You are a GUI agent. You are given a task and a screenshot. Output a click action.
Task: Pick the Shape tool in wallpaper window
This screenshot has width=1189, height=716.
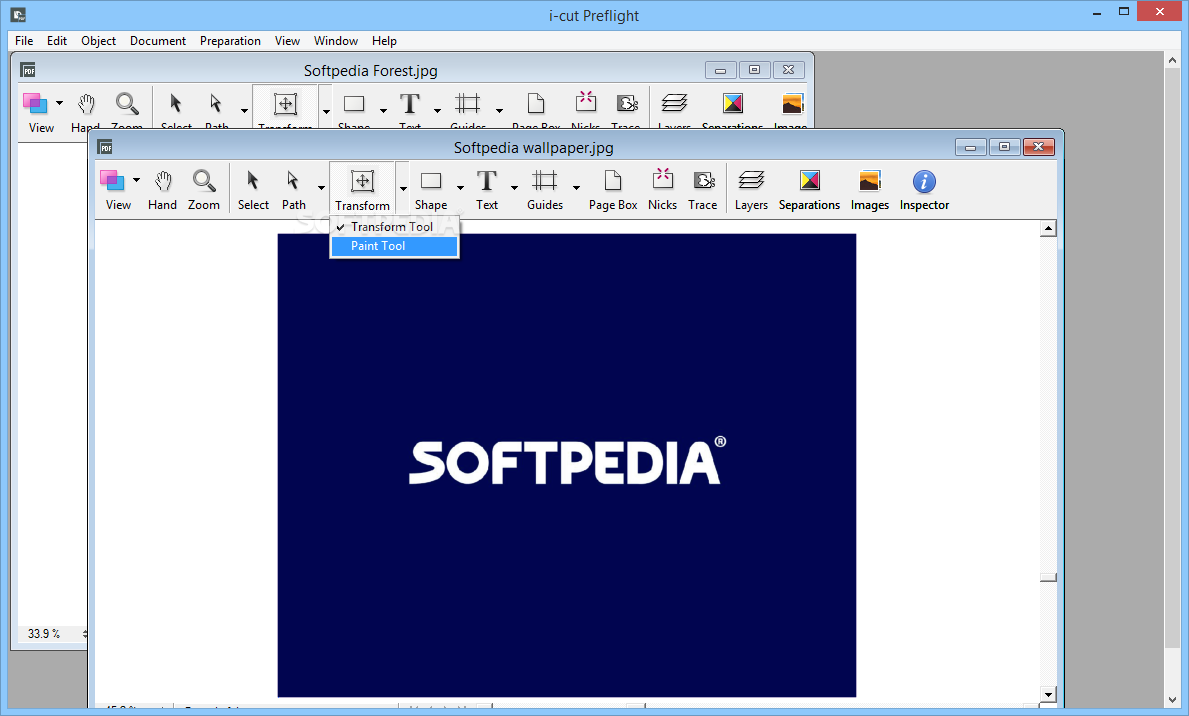pyautogui.click(x=431, y=190)
